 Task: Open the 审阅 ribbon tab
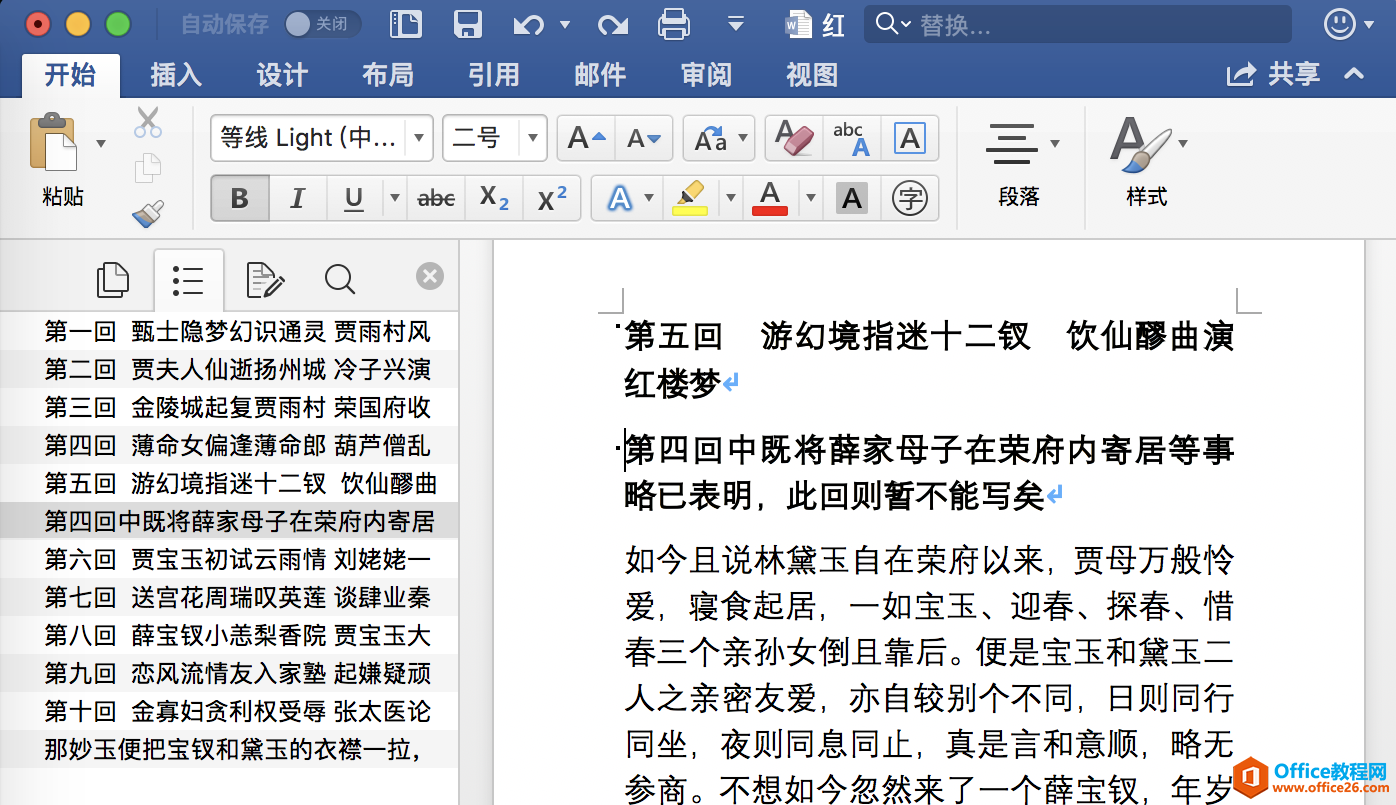point(706,75)
